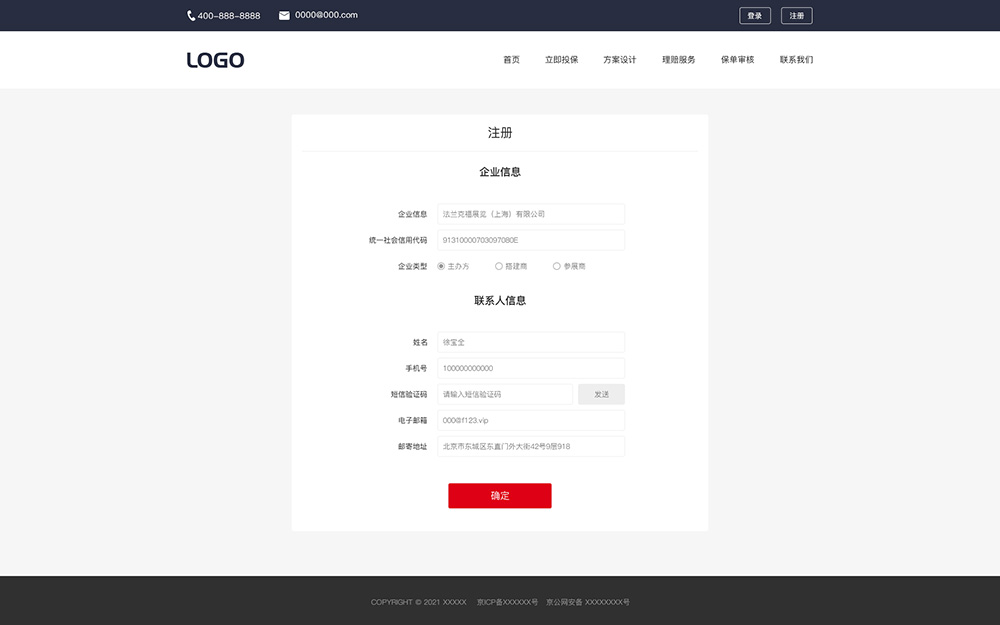The height and width of the screenshot is (625, 1000).
Task: Choose the 参展商 enterprise type
Action: 557,266
